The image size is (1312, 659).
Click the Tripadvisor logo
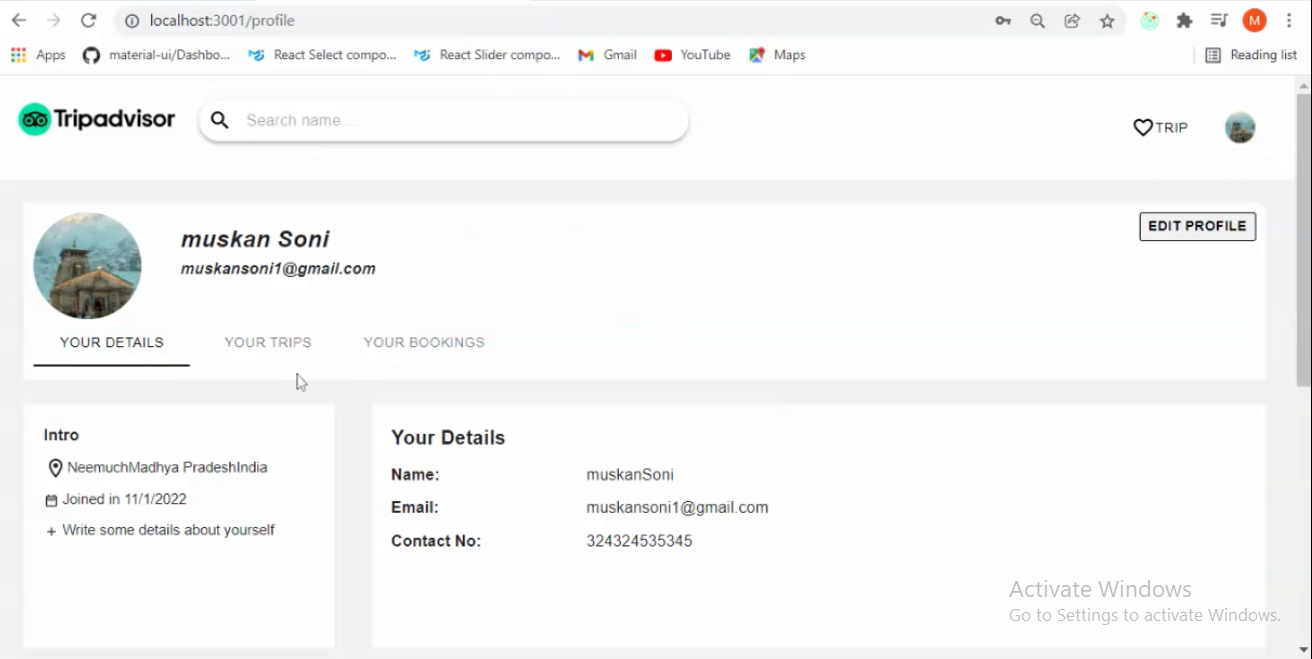(95, 118)
